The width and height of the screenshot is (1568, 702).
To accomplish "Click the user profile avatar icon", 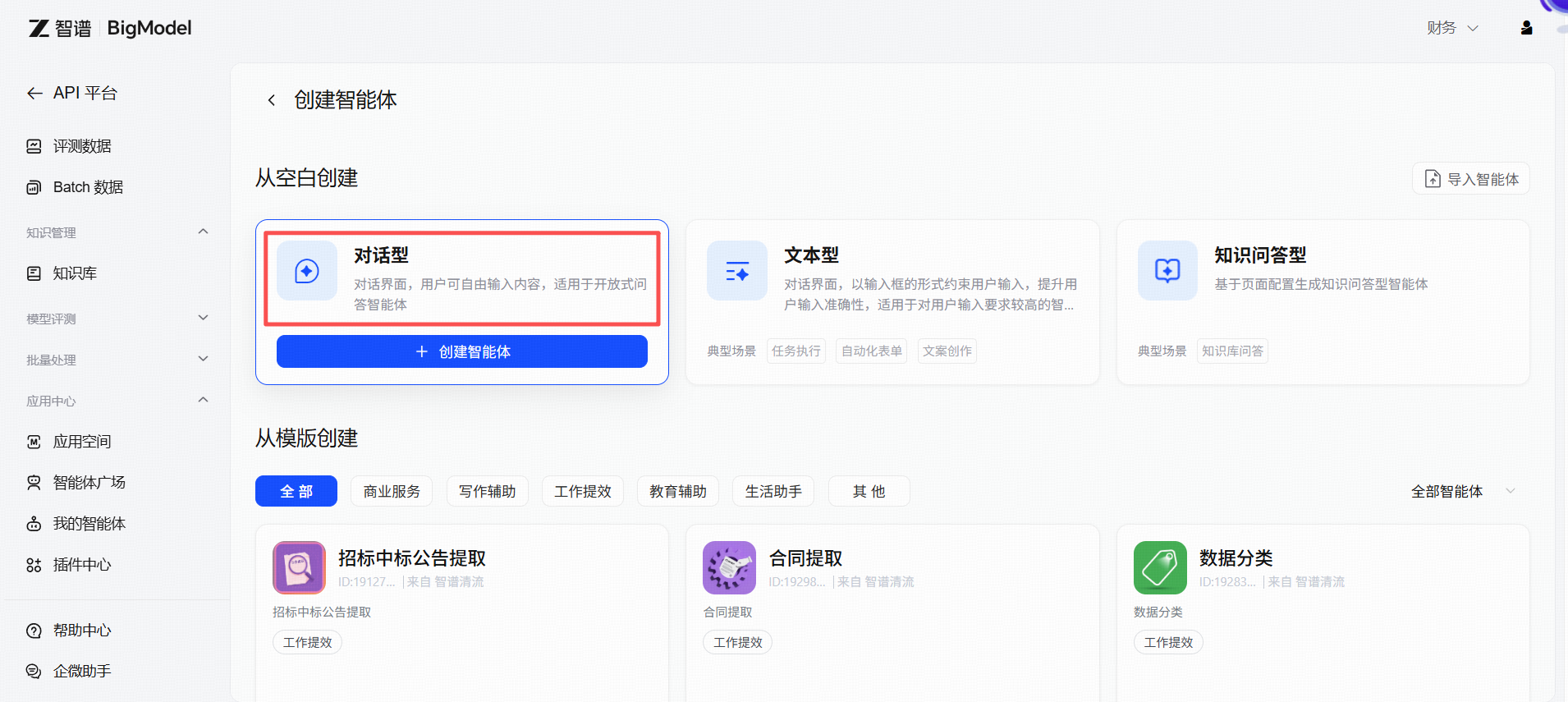I will tap(1526, 28).
